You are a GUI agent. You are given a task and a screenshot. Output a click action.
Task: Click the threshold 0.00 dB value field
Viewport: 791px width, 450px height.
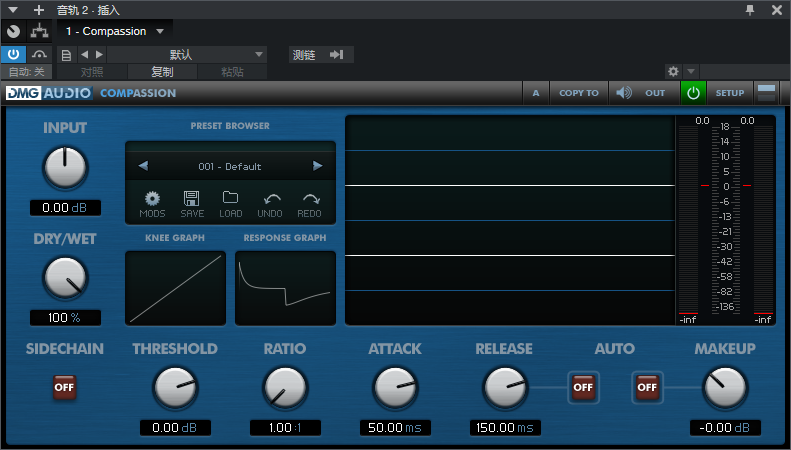pyautogui.click(x=175, y=428)
